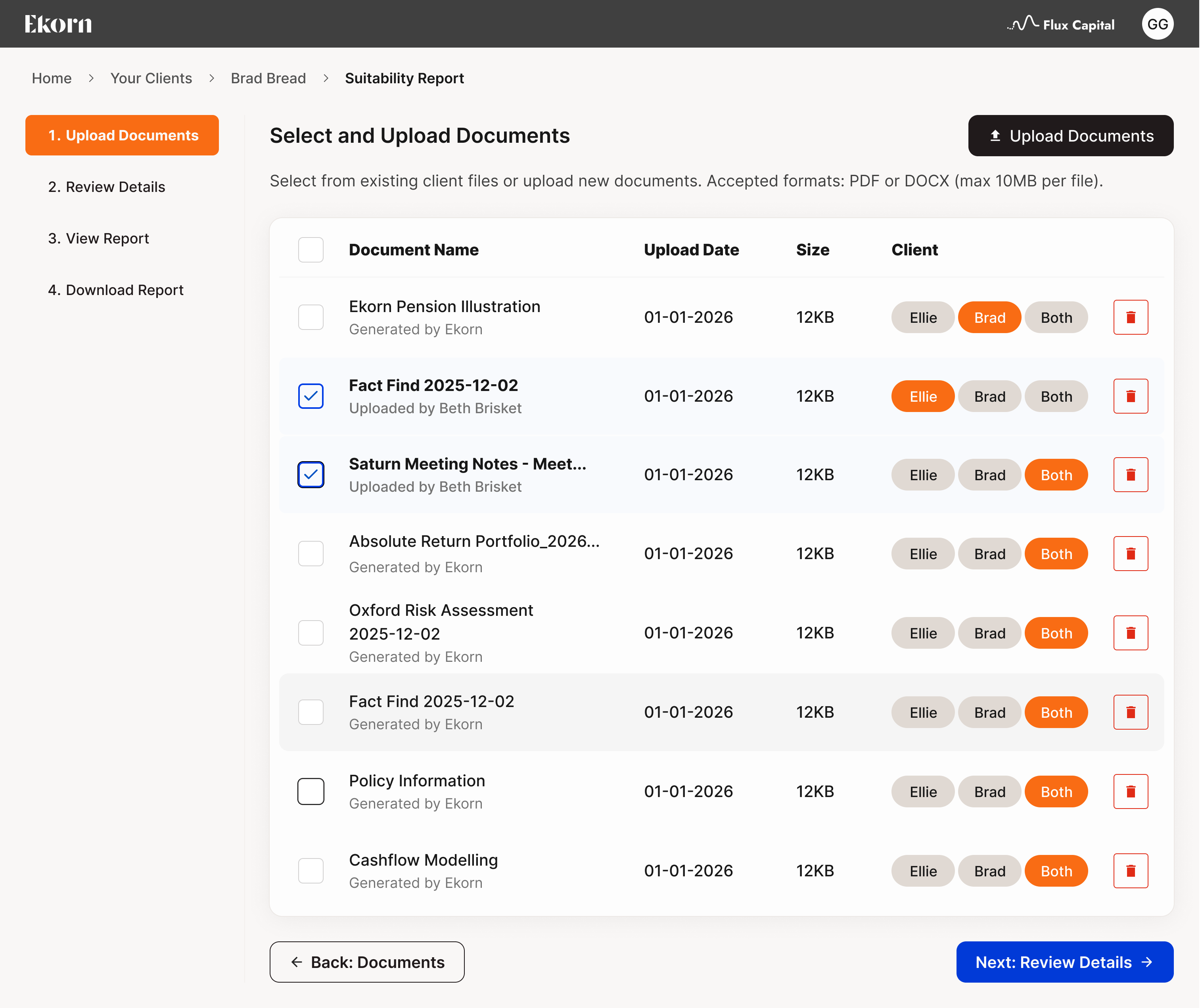Click the Cashflow Modelling document name
The width and height of the screenshot is (1200, 1008).
pyautogui.click(x=424, y=860)
